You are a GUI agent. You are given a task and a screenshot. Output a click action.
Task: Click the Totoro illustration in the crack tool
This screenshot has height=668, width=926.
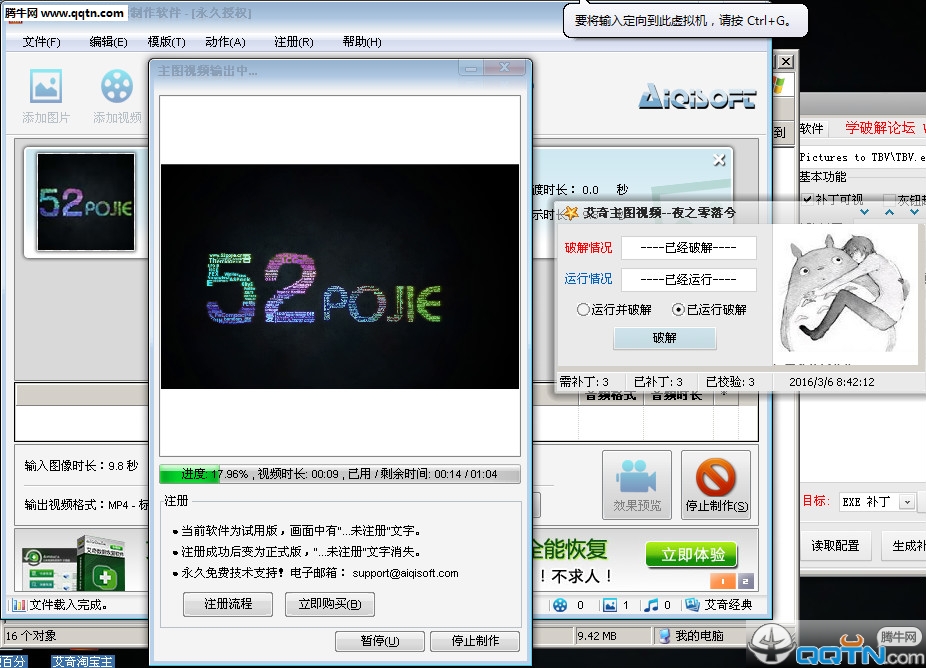[846, 293]
